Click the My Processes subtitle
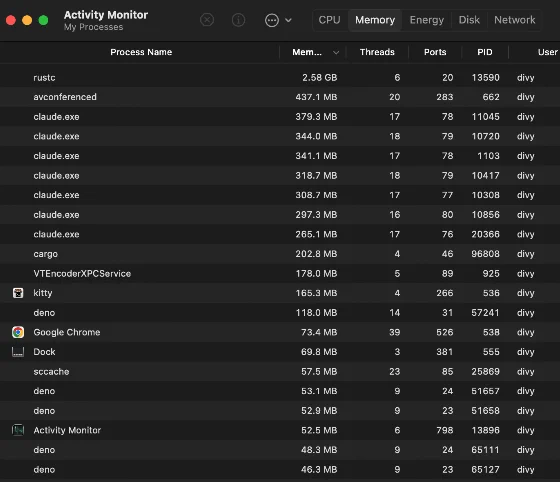This screenshot has height=482, width=560. point(94,27)
